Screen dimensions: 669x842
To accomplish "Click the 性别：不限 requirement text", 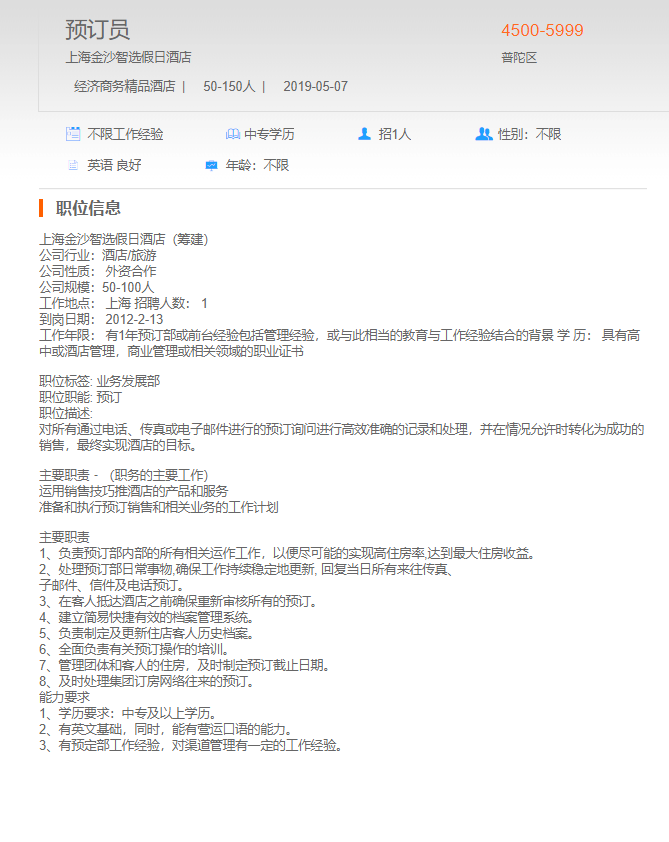I will [530, 134].
